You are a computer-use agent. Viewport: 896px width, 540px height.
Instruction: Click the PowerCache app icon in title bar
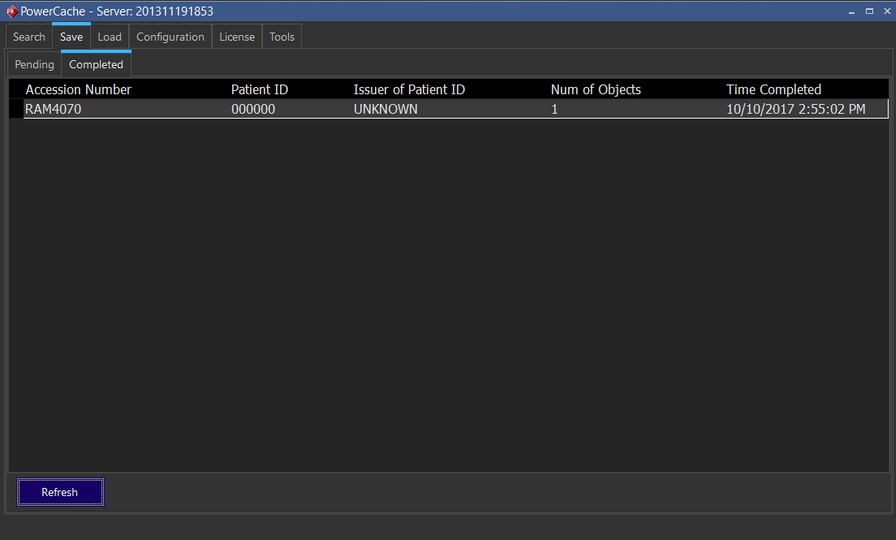[12, 11]
